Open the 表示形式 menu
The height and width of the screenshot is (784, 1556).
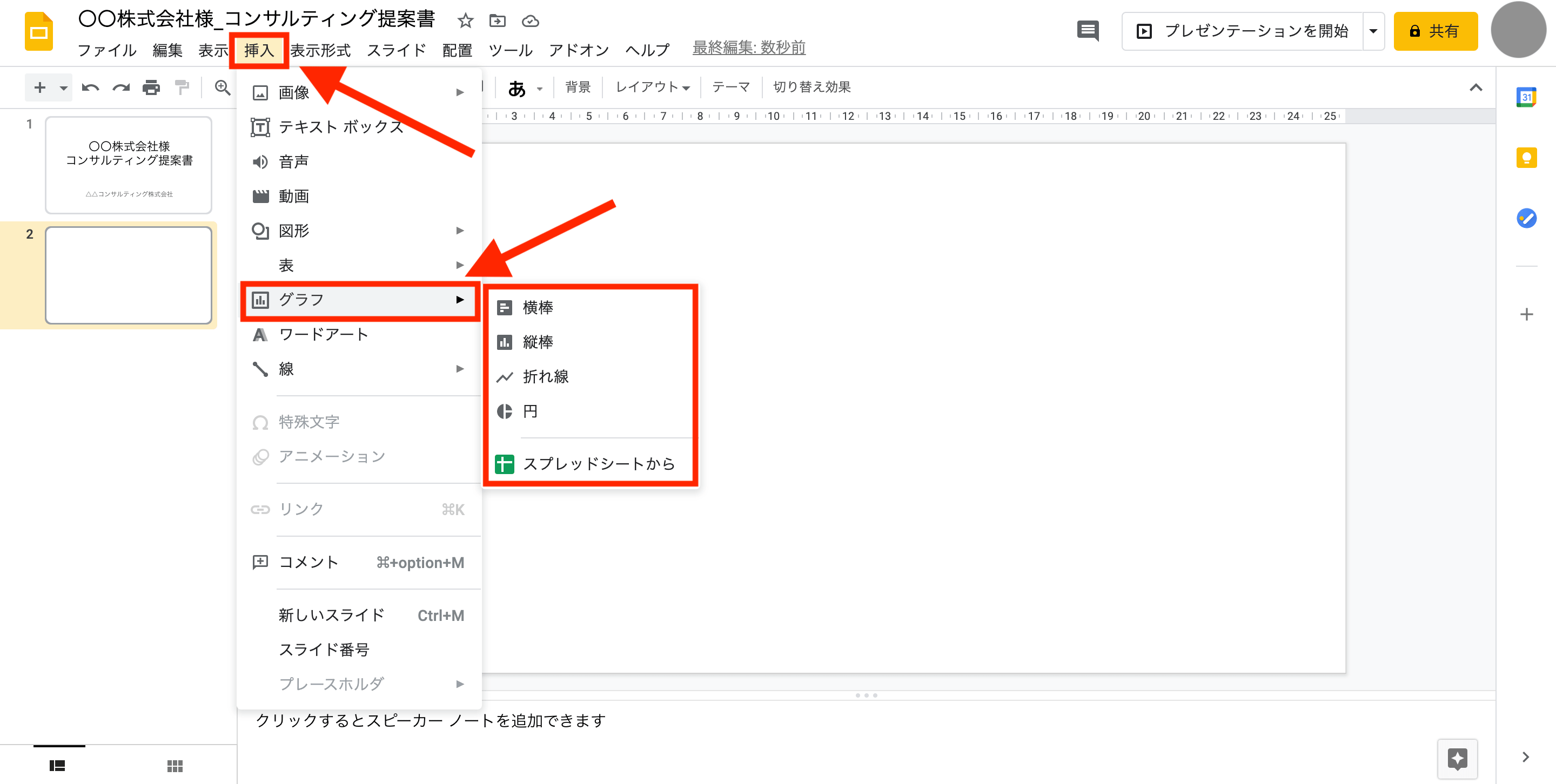[320, 50]
